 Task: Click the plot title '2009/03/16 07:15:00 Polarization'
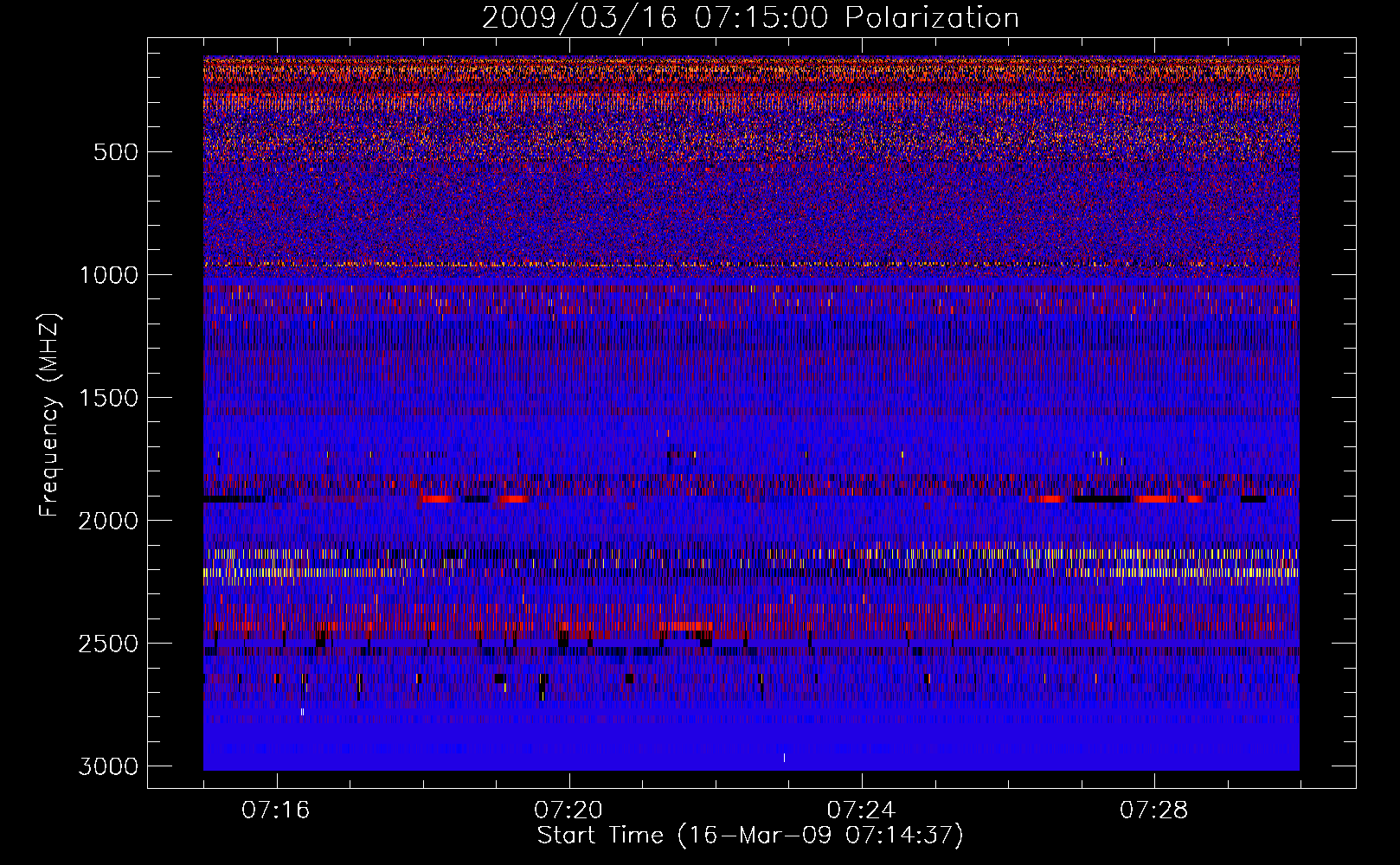pos(750,18)
